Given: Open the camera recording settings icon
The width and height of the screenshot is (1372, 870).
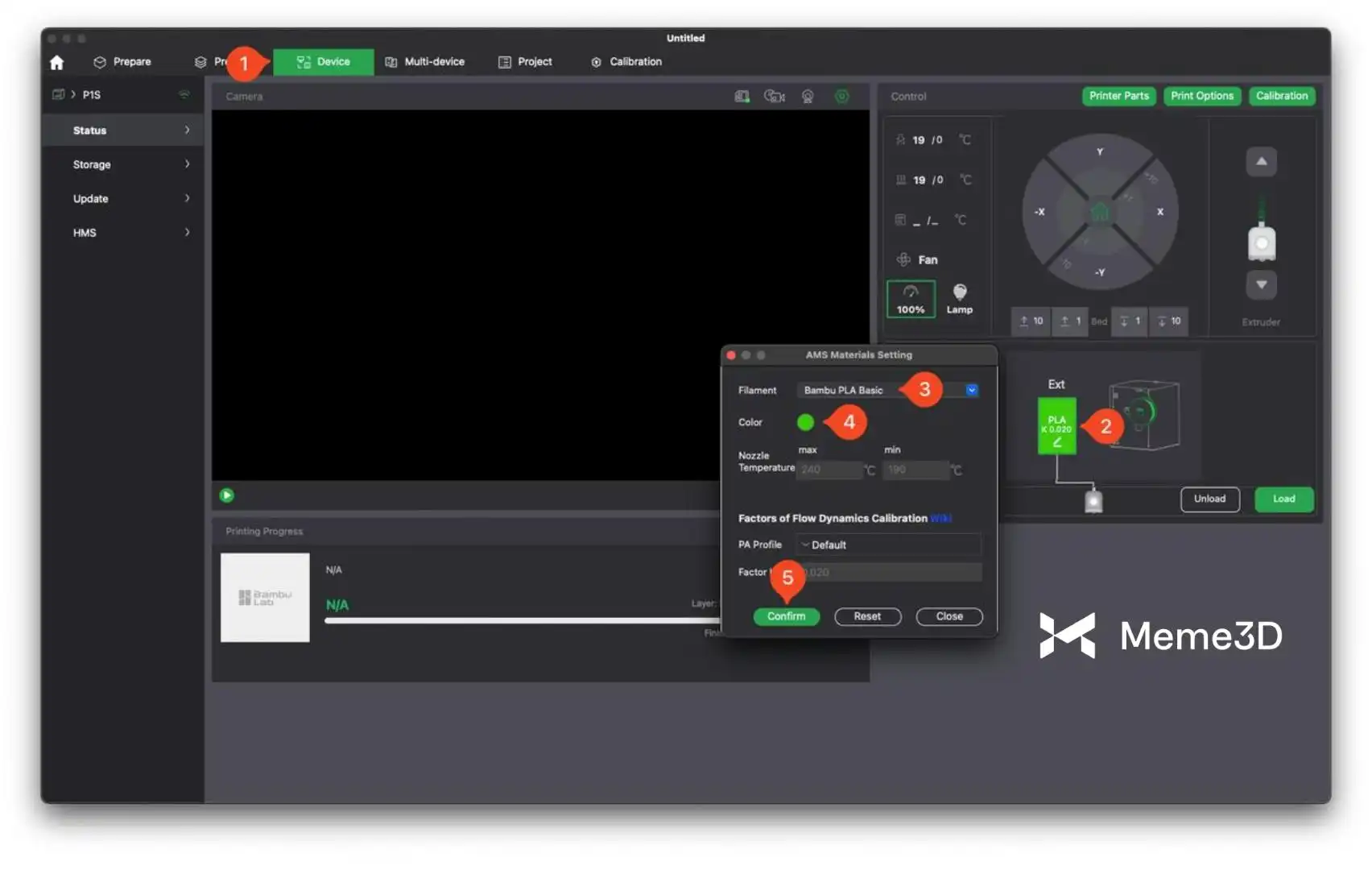Looking at the screenshot, I should [774, 97].
